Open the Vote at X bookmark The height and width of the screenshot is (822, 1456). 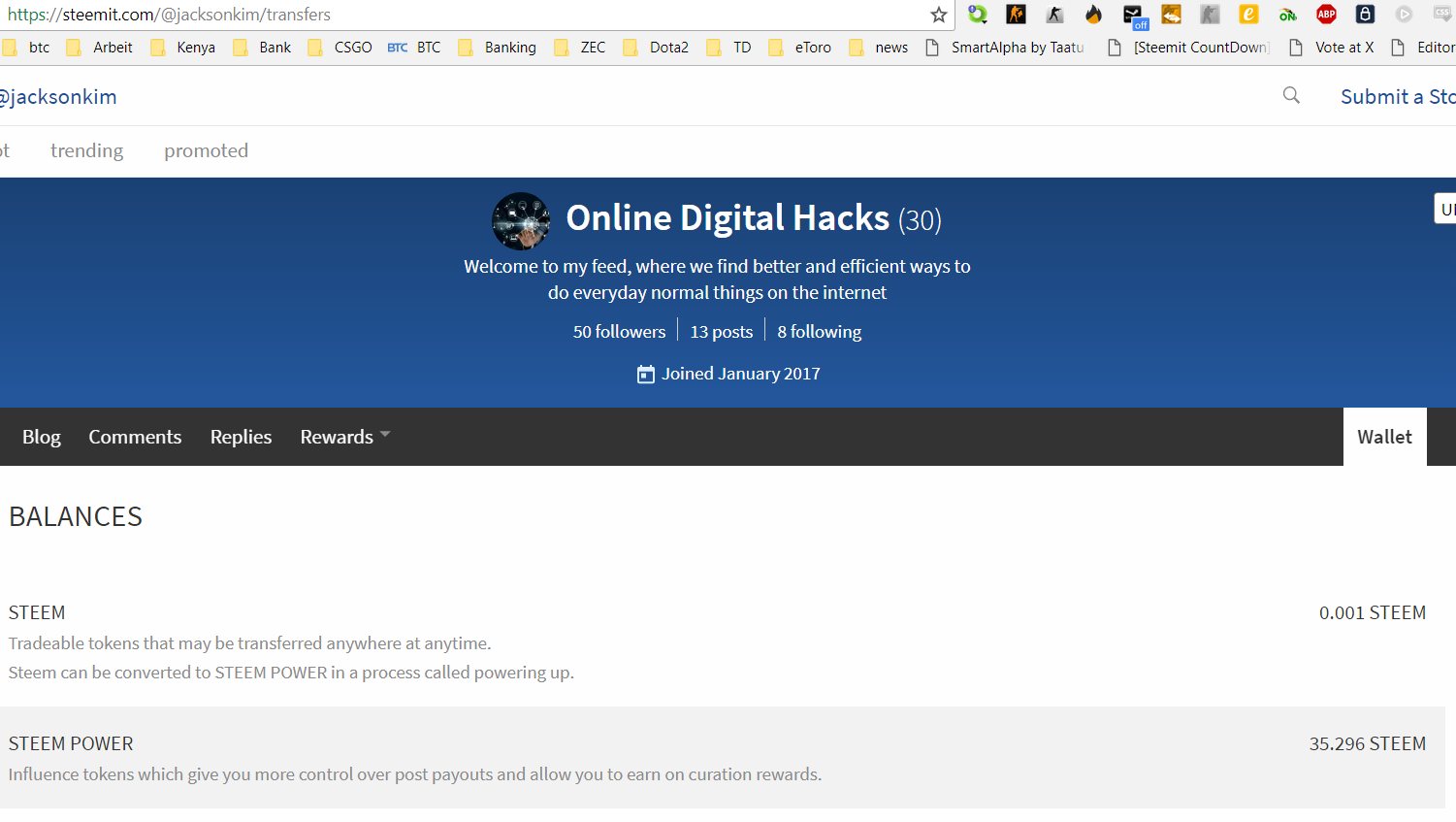click(1331, 48)
